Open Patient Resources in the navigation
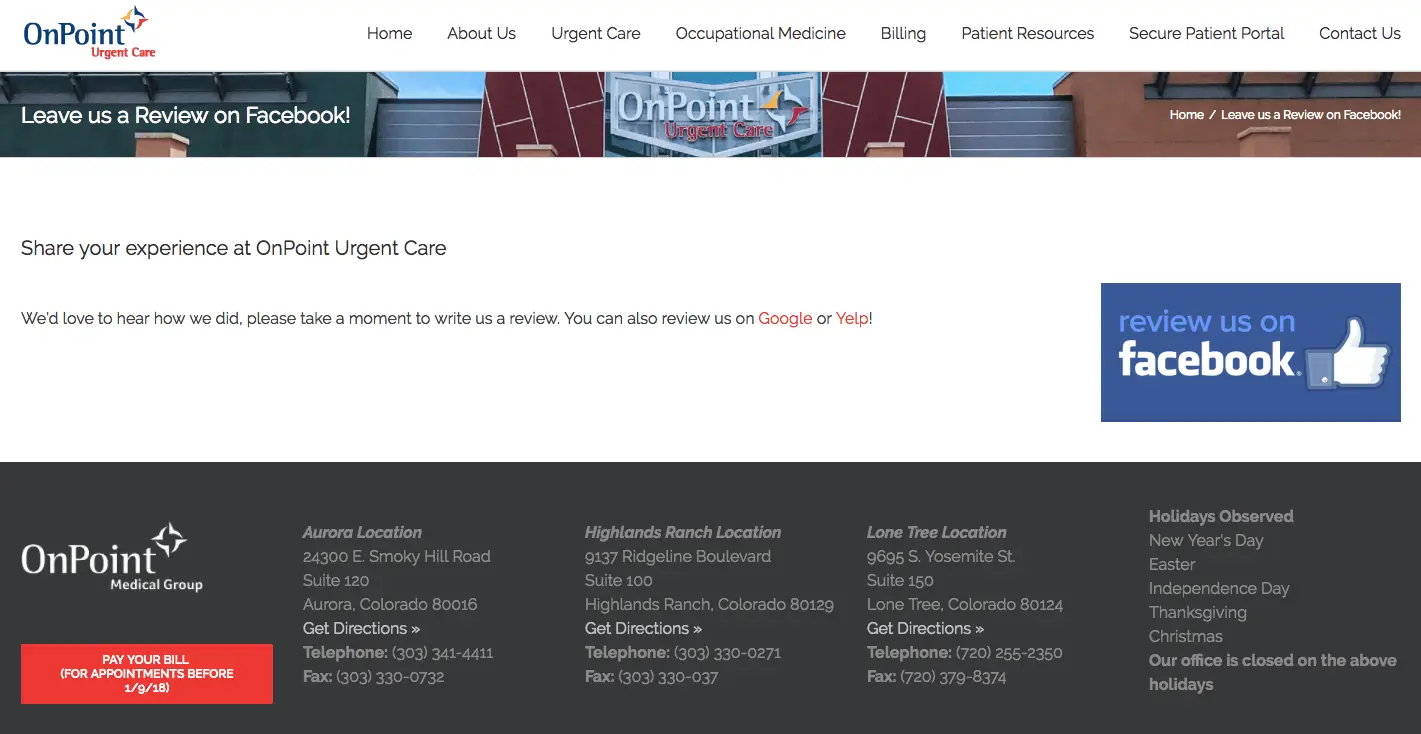 click(1027, 33)
